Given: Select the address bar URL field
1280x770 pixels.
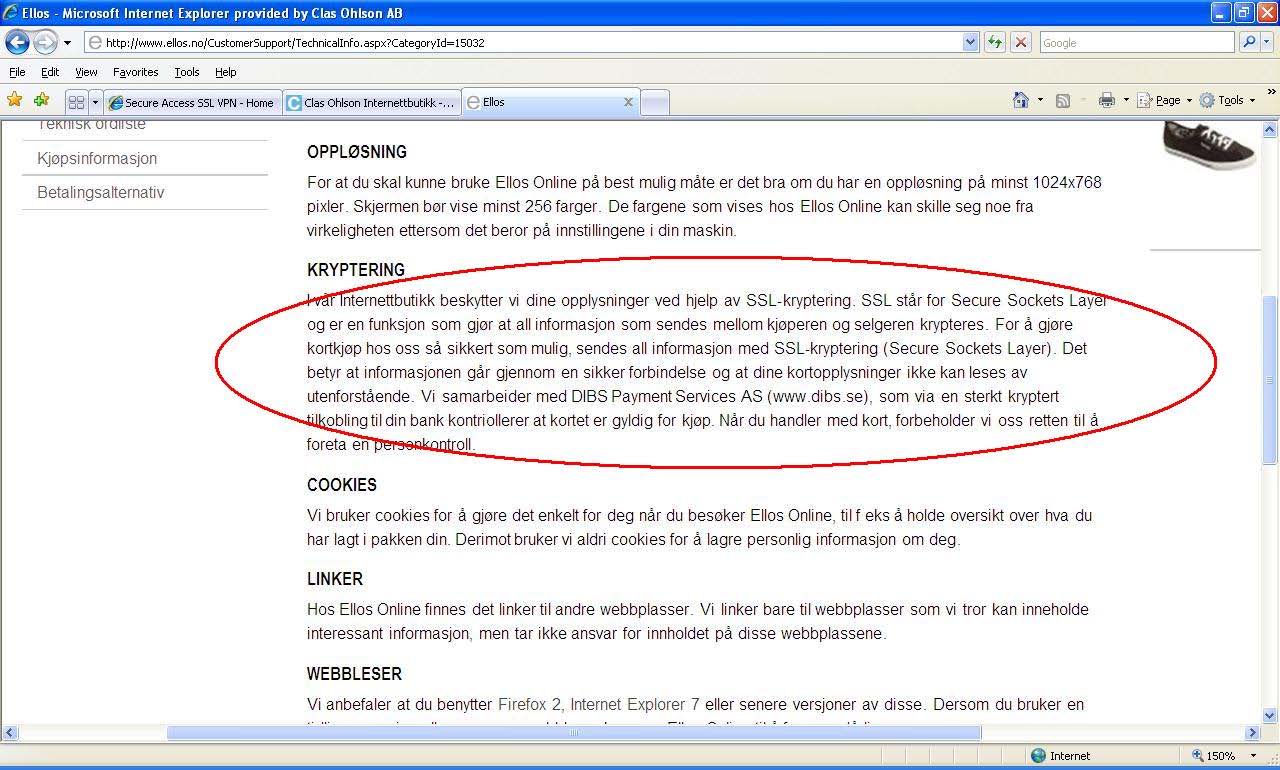Looking at the screenshot, I should [x=523, y=43].
